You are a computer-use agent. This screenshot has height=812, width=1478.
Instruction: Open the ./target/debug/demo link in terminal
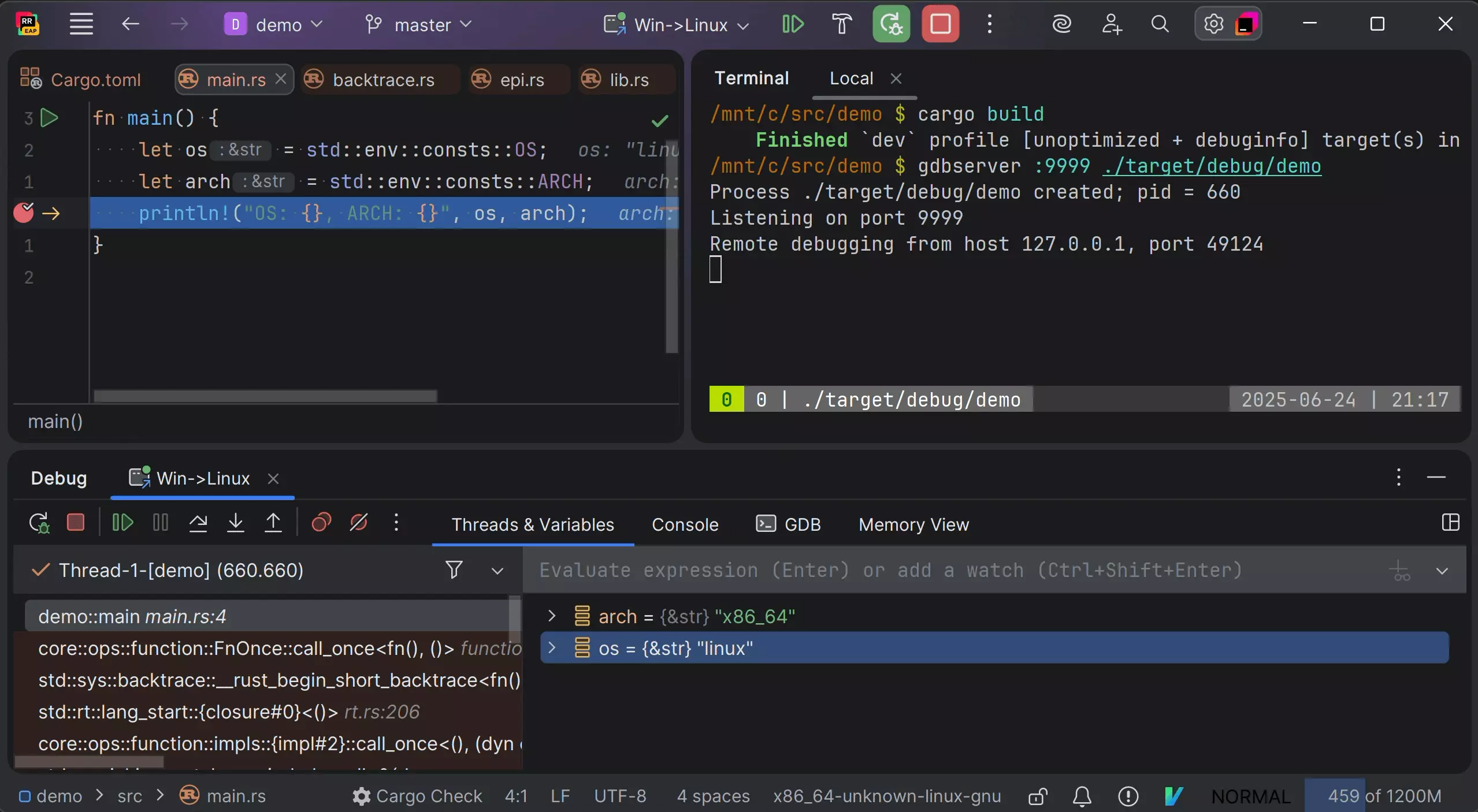coord(1210,166)
